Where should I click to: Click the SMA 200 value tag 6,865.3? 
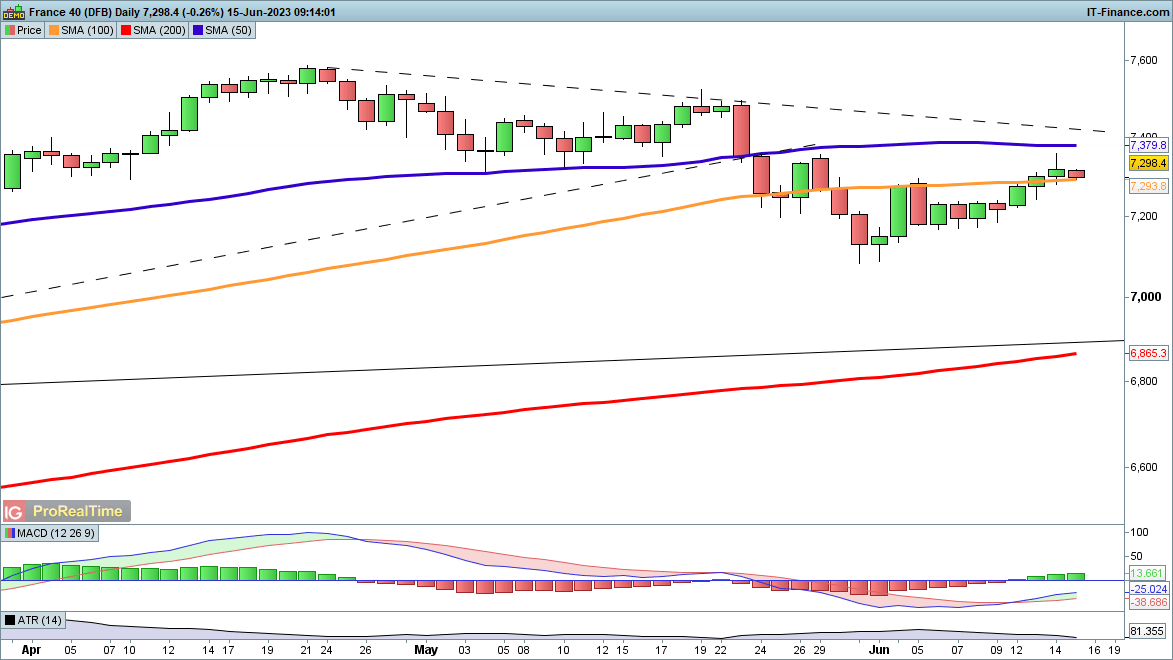point(1148,353)
